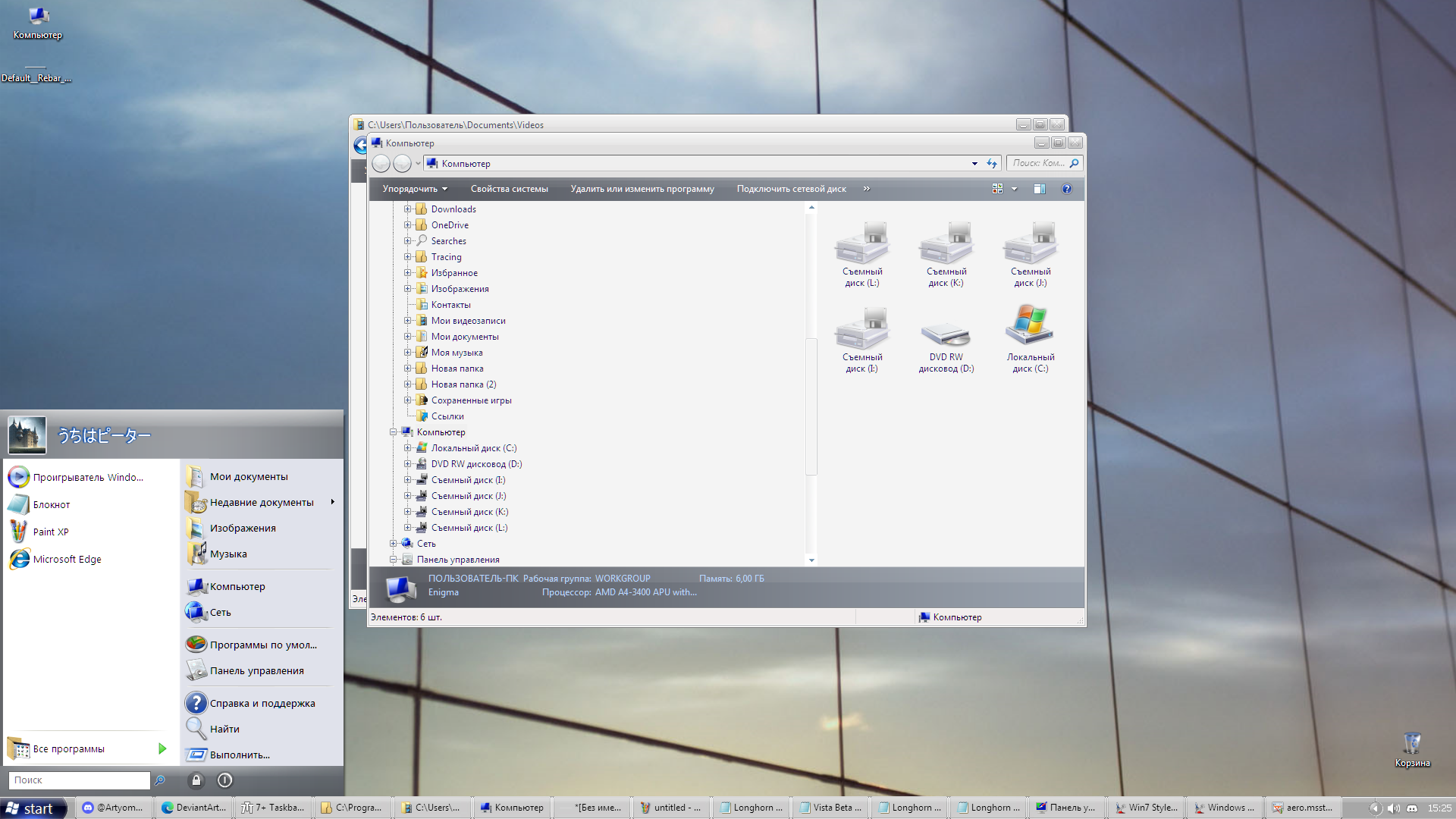This screenshot has height=819, width=1456.
Task: Open Recycle Bin on desktop
Action: 1411,745
